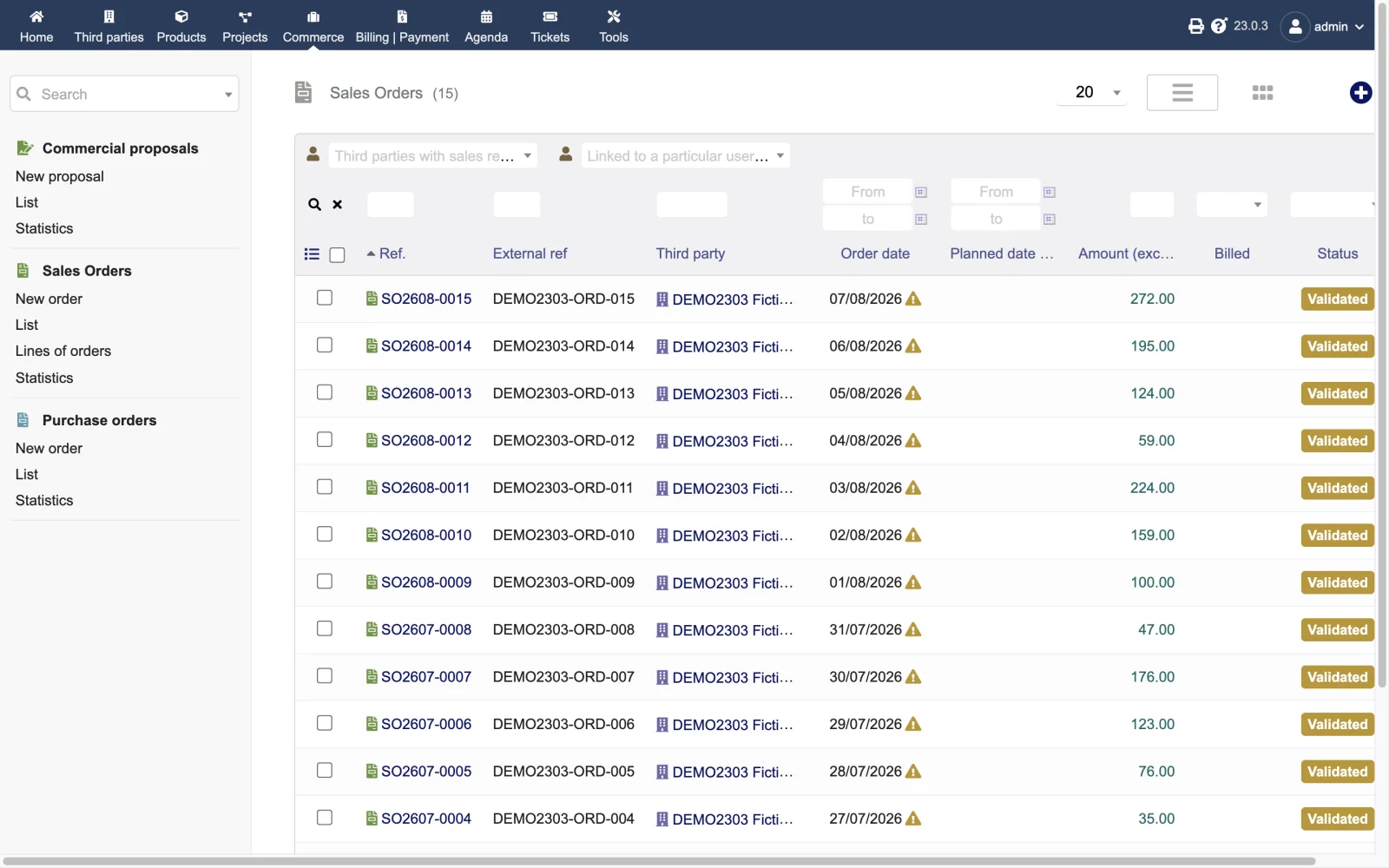1389x868 pixels.
Task: Check the box for SO2608-0014
Action: pos(325,345)
